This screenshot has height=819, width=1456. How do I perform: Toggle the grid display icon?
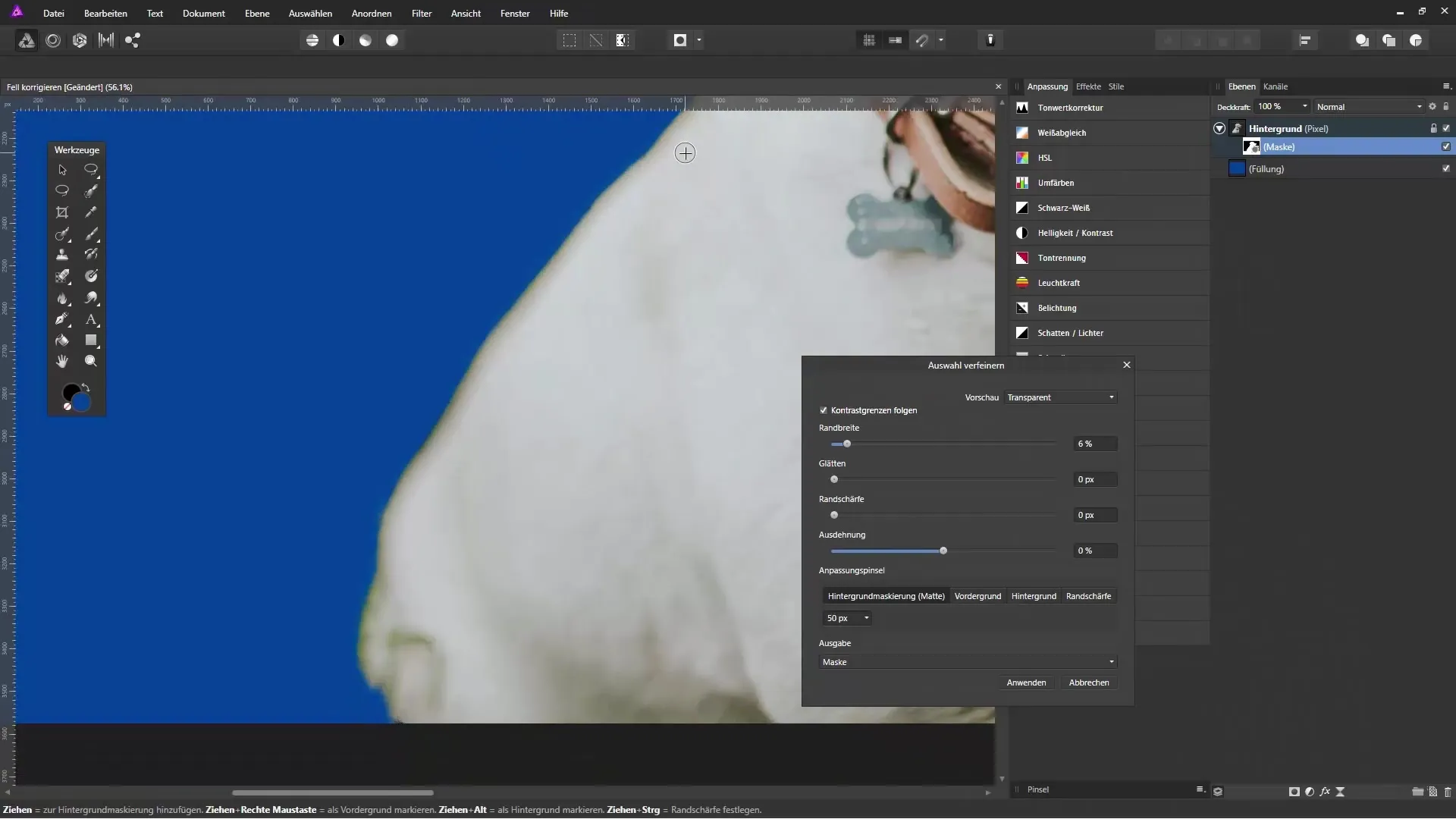[x=869, y=40]
